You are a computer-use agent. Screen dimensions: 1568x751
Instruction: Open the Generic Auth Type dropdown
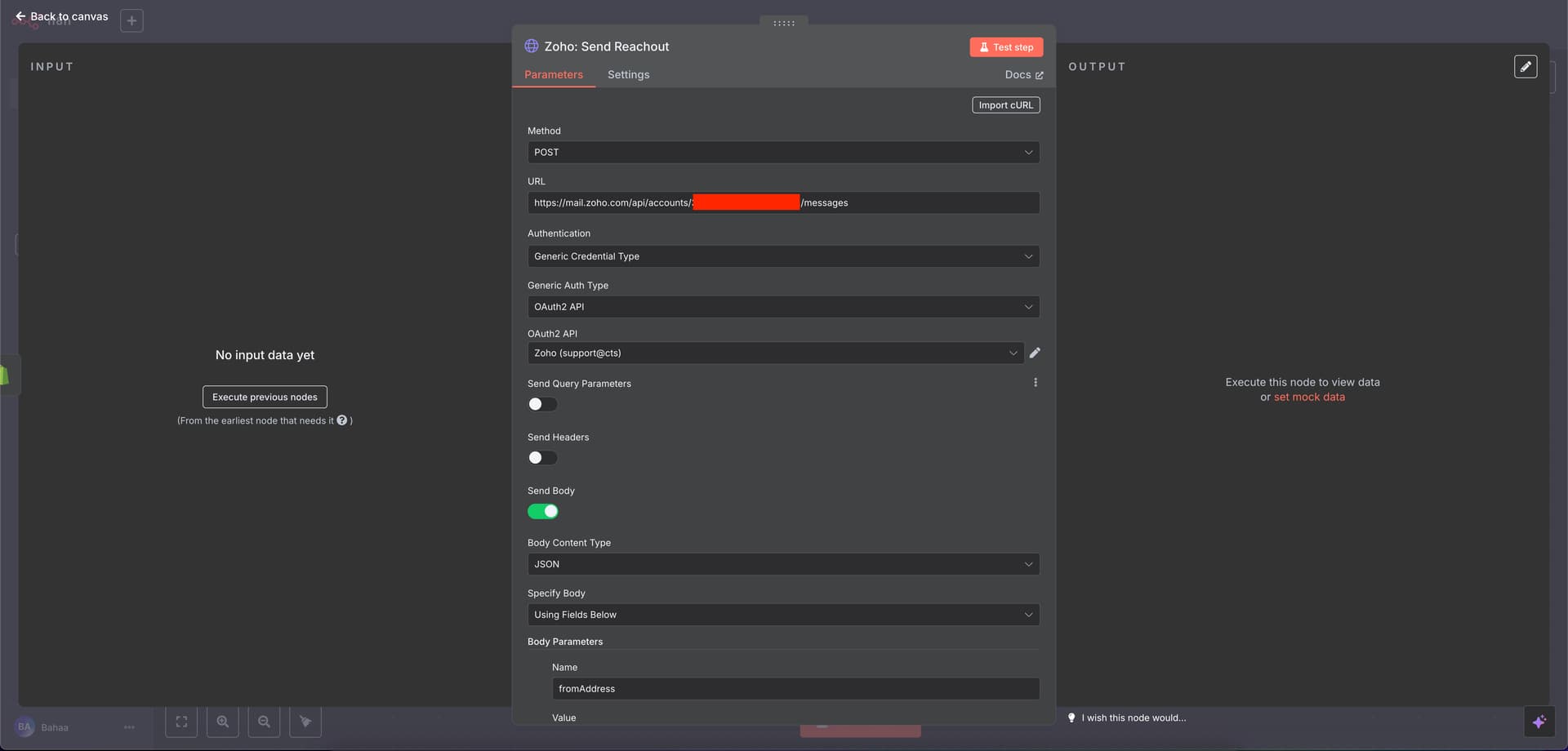click(x=783, y=307)
